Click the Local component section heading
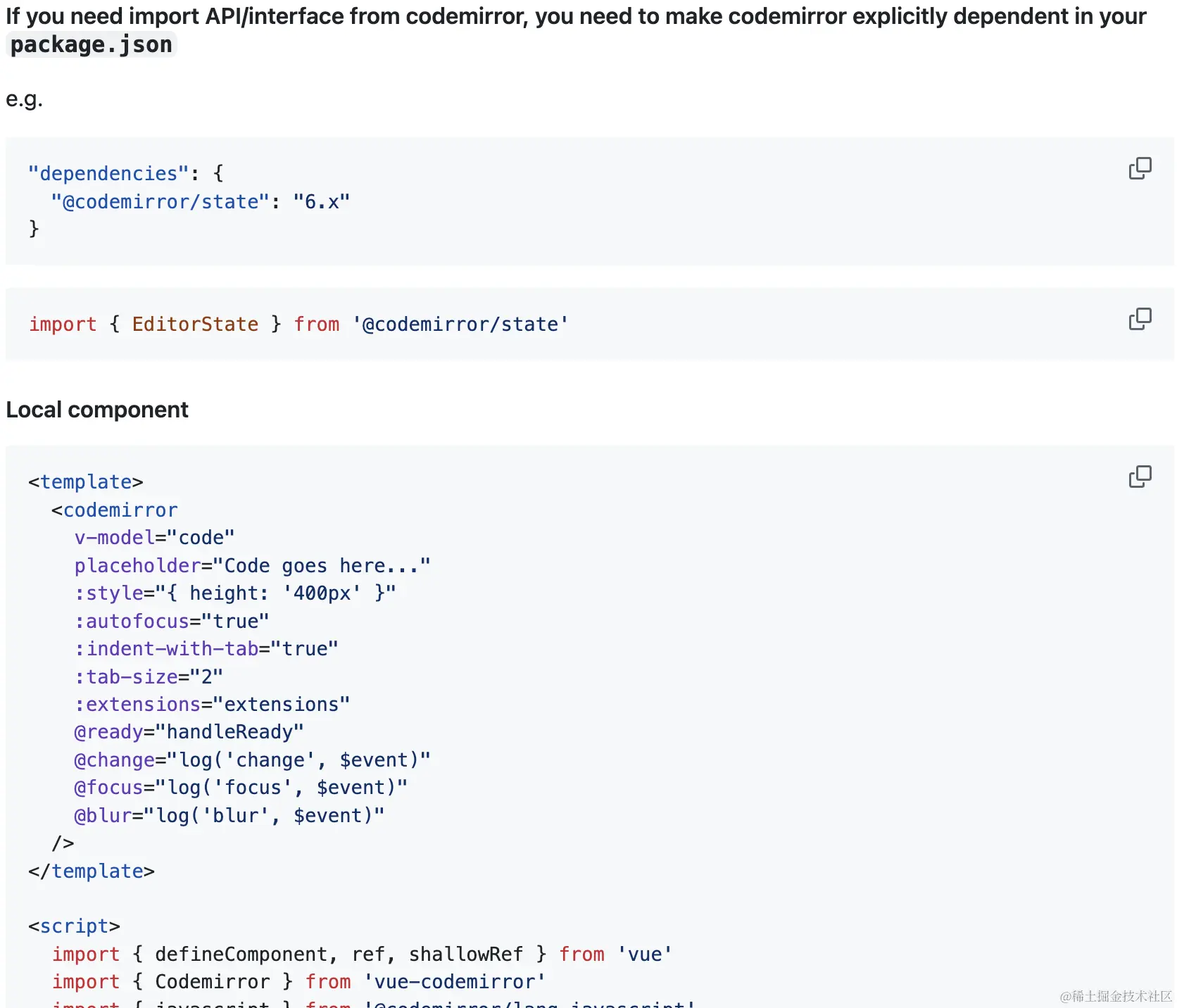The width and height of the screenshot is (1177, 1008). coord(97,409)
